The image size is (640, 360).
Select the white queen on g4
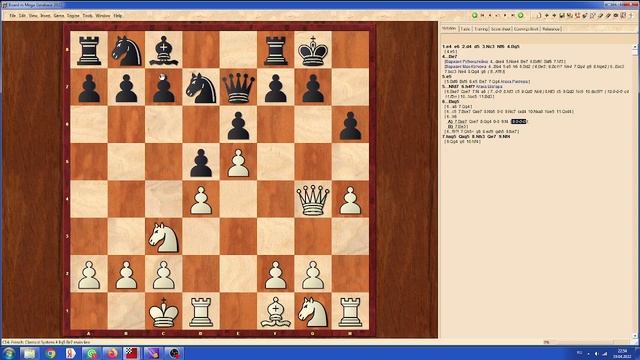tap(313, 199)
